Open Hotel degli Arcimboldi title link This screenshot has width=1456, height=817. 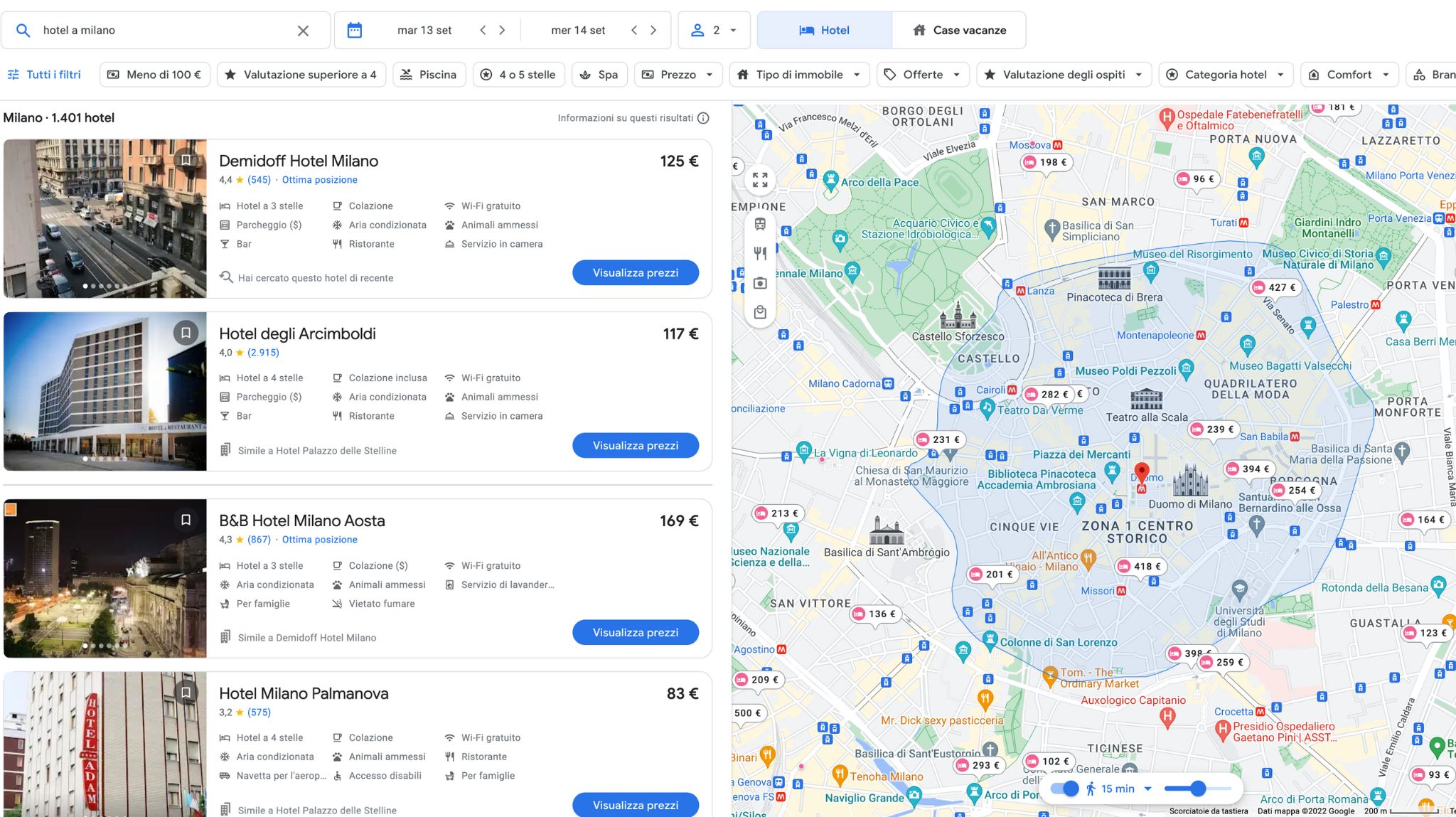297,334
